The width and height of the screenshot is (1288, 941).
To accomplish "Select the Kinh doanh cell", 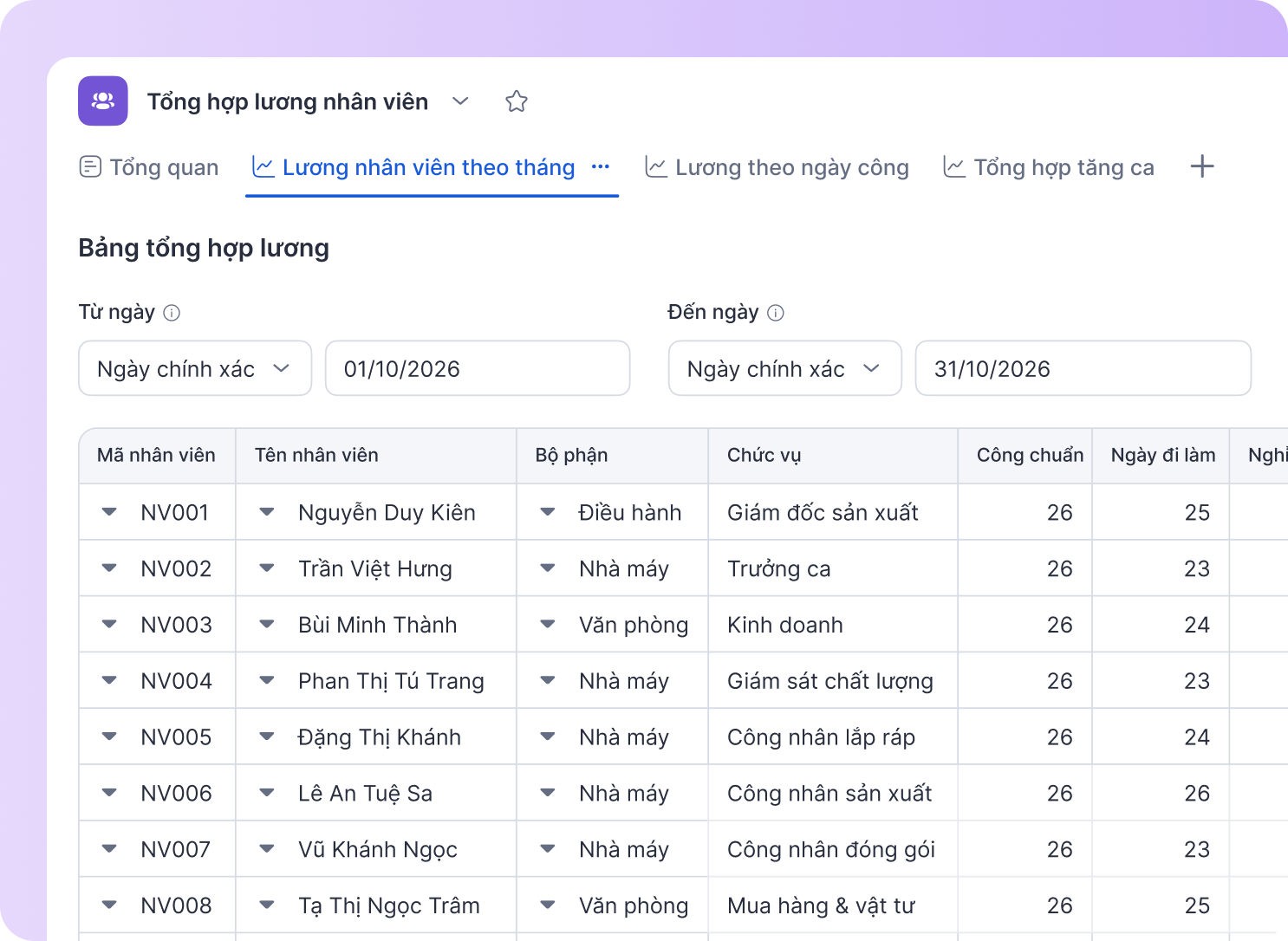I will pyautogui.click(x=833, y=625).
